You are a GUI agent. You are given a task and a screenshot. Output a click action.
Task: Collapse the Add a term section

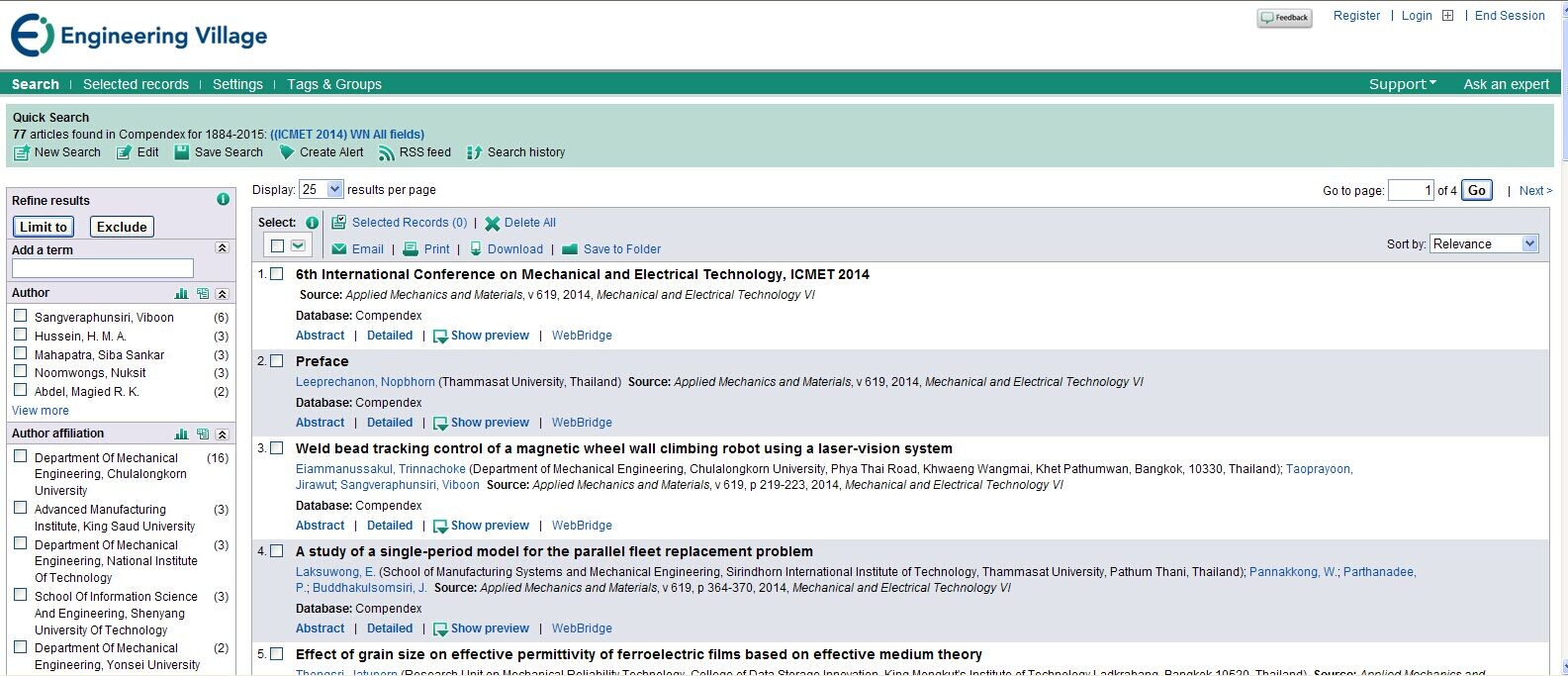[222, 247]
